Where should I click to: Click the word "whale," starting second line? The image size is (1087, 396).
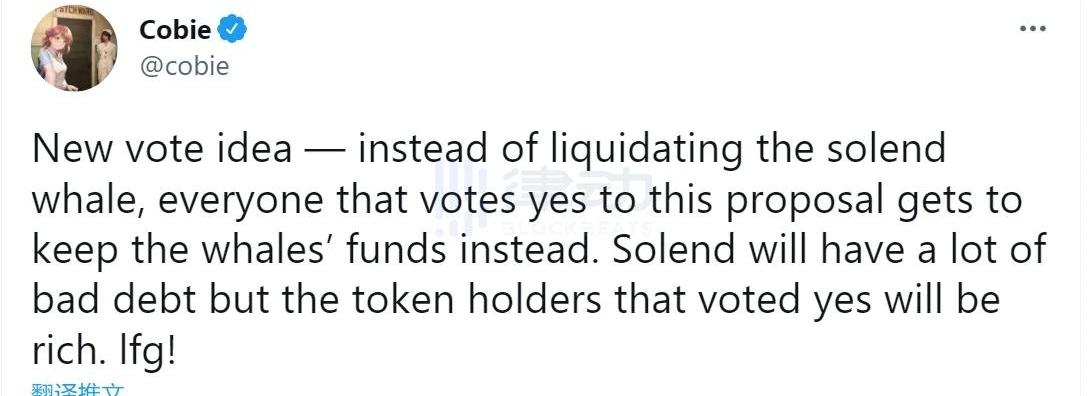click(89, 200)
